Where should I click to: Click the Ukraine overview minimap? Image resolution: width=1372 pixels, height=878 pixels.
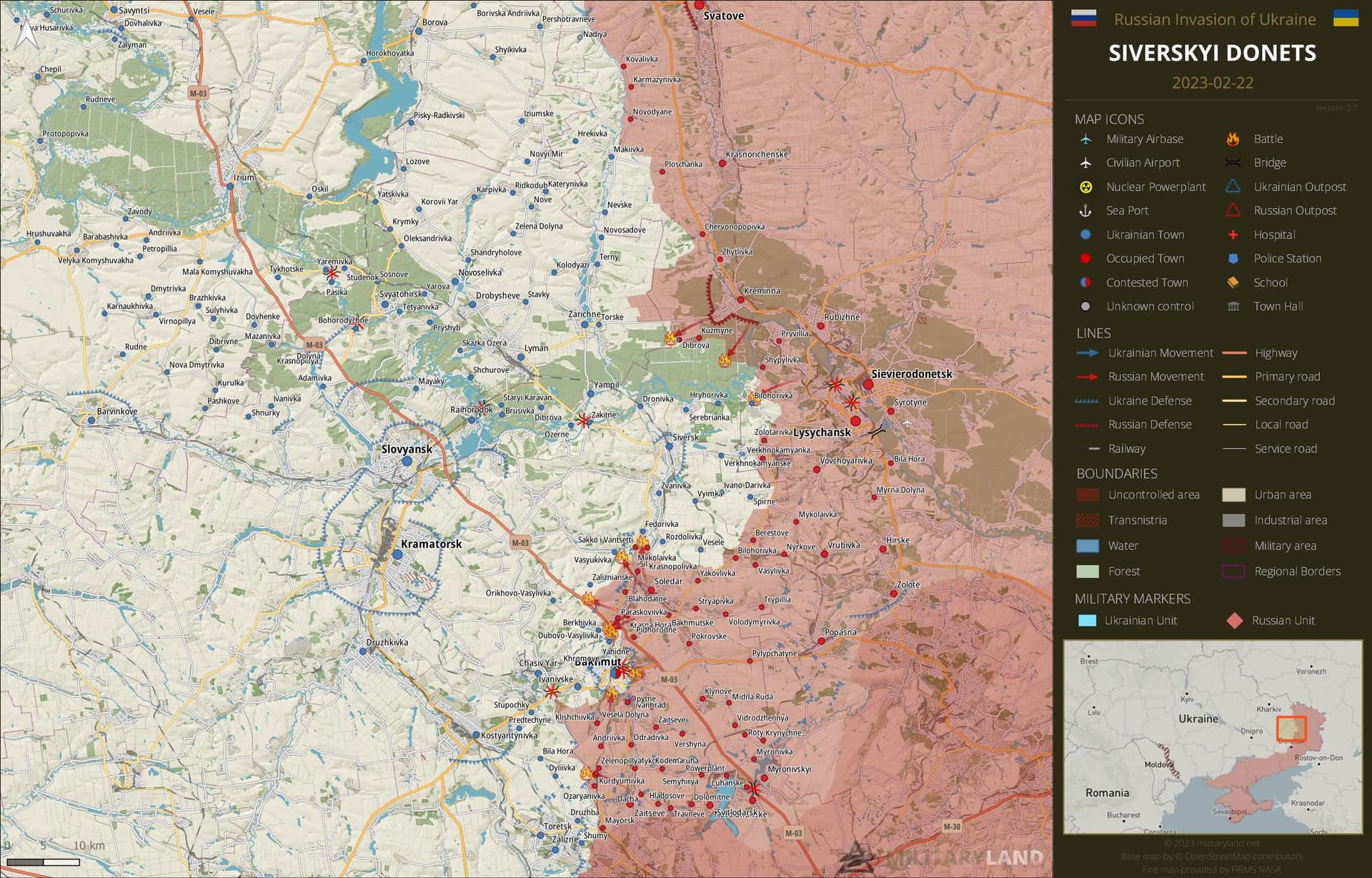point(1213,736)
